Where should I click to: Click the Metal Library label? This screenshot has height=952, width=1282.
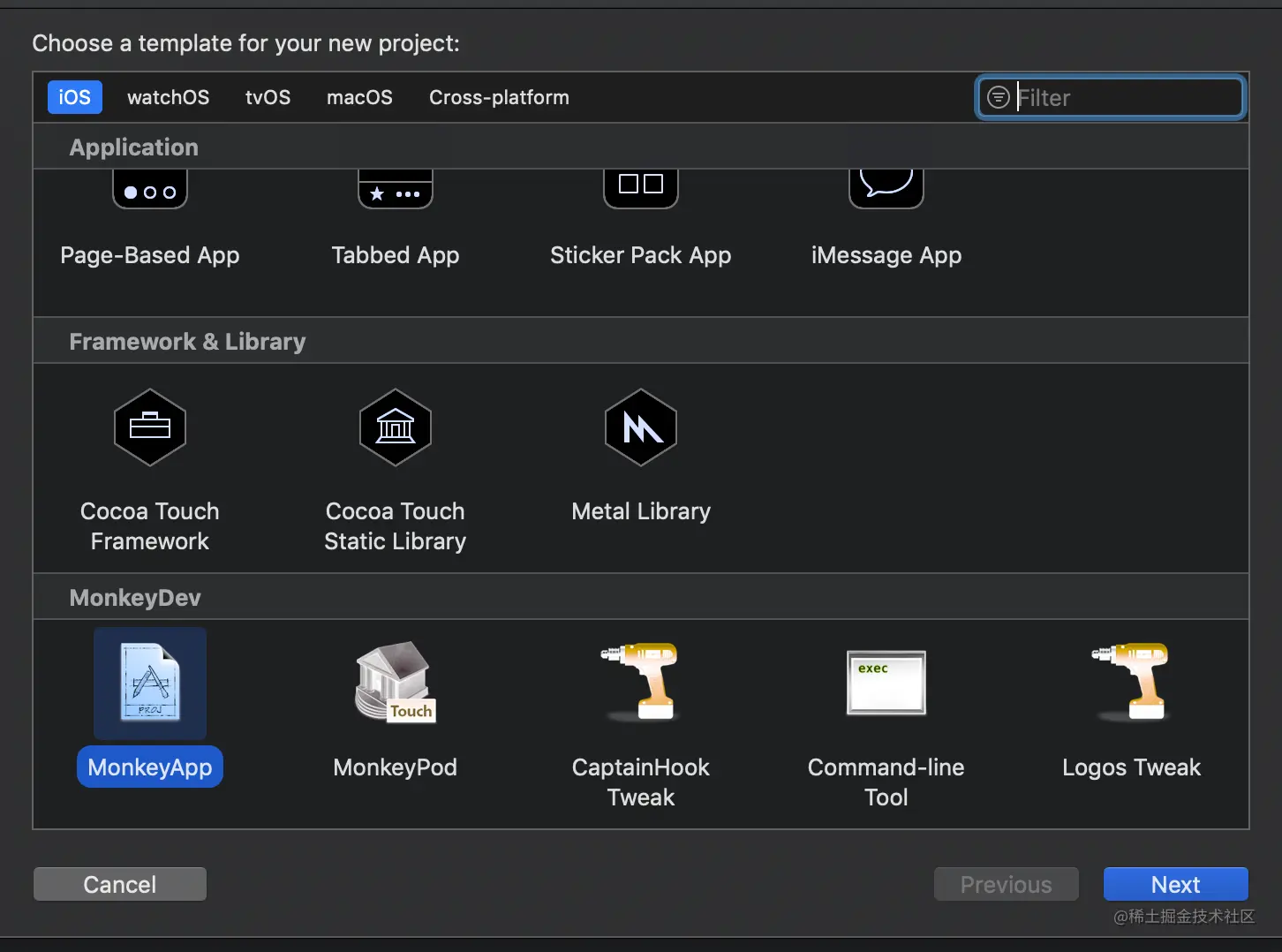point(641,511)
